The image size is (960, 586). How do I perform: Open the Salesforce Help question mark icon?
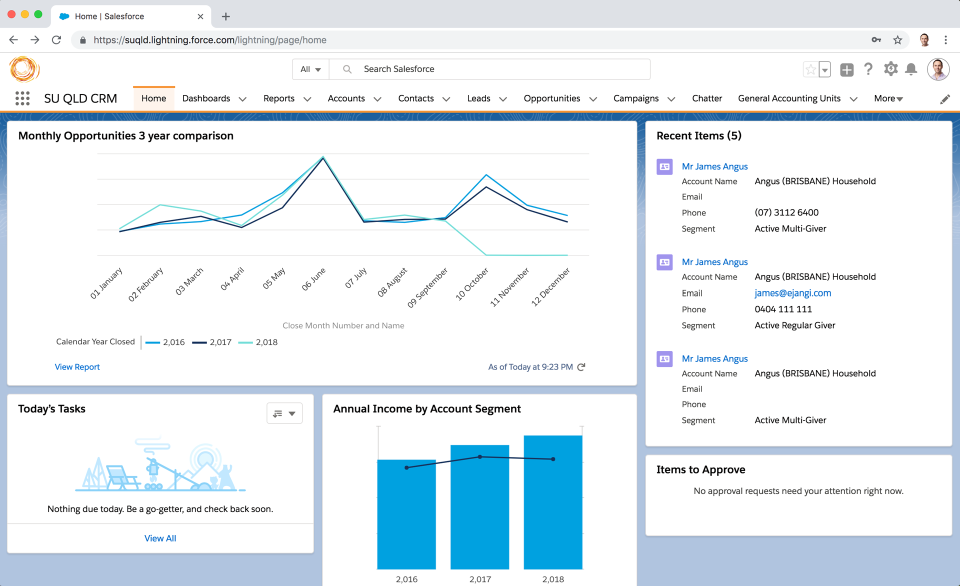(x=868, y=69)
